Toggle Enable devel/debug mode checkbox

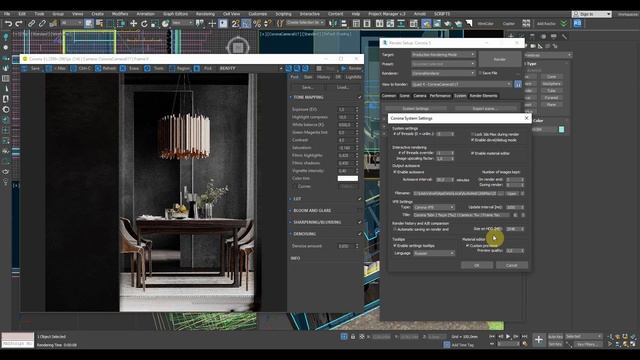tap(472, 140)
